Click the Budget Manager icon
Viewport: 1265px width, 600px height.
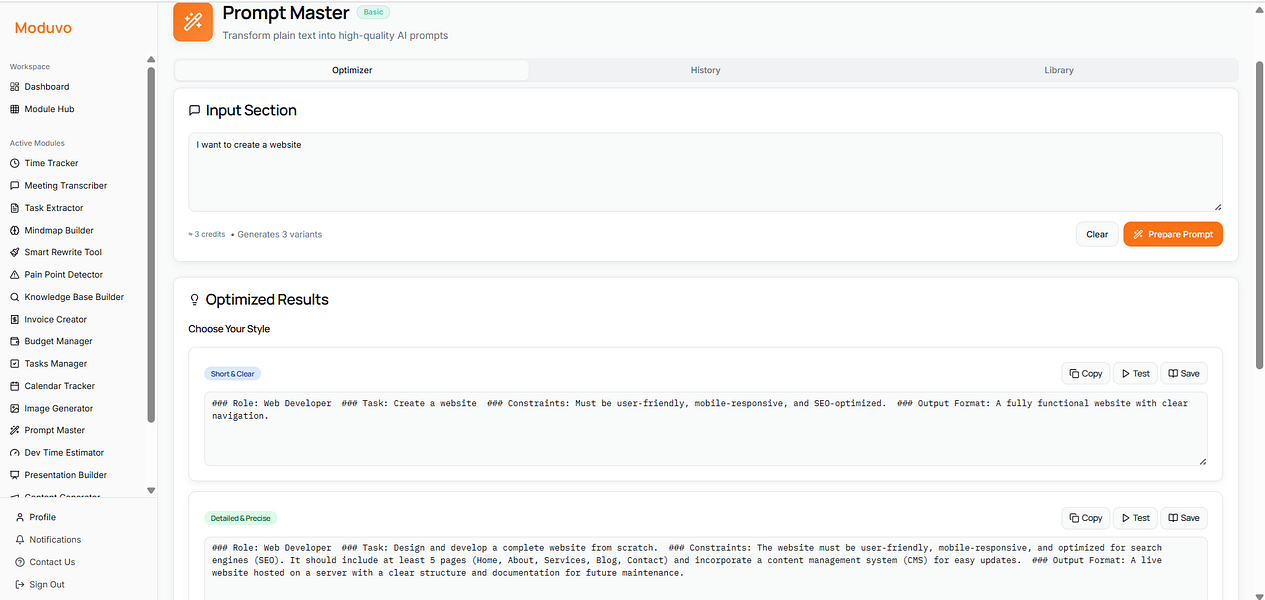coord(15,341)
